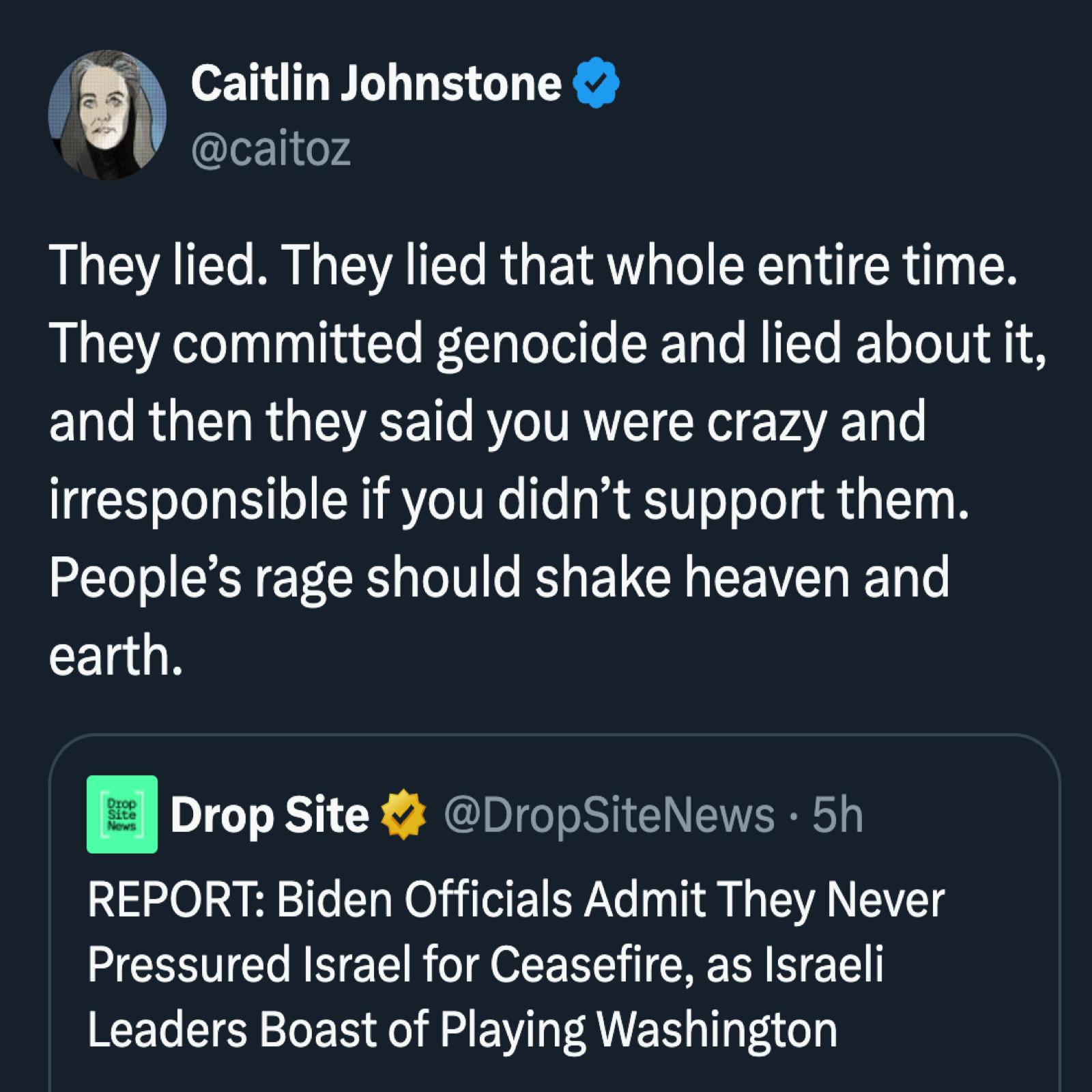Click 'Leaders Boast of Playing Washington' line

[x=462, y=1030]
